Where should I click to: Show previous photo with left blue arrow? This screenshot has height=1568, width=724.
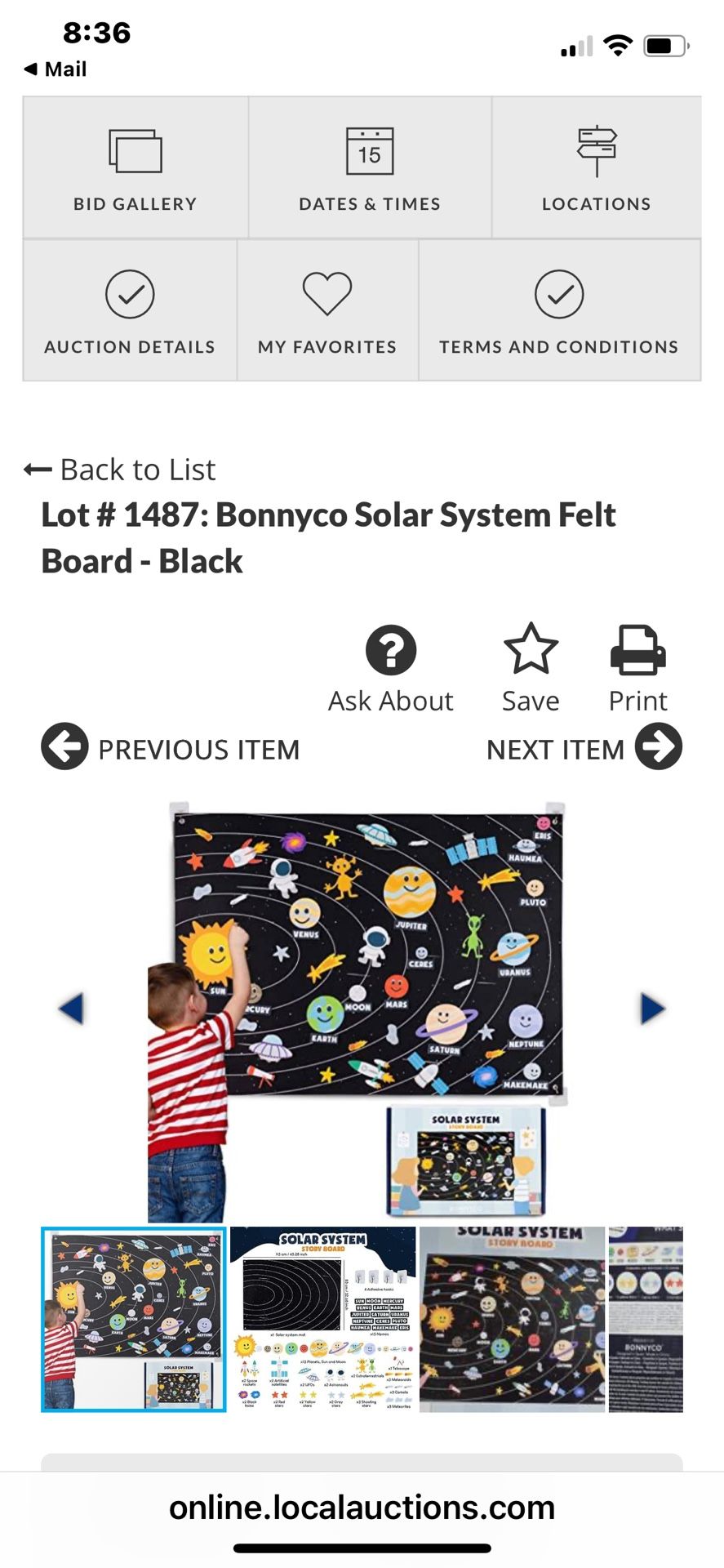pos(72,1009)
